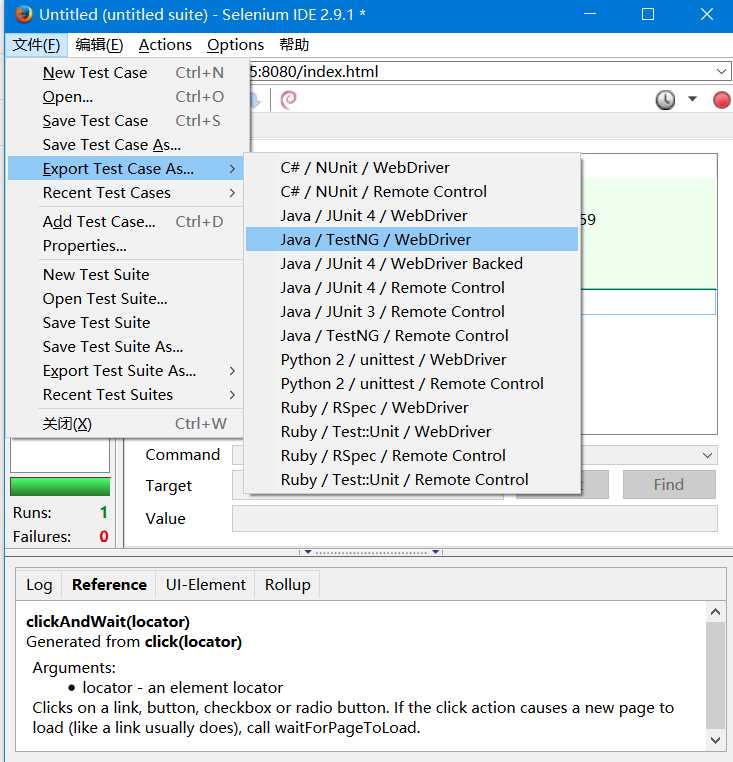Choose Open... from the file menu
Screen dimensions: 733x762
click(125, 97)
